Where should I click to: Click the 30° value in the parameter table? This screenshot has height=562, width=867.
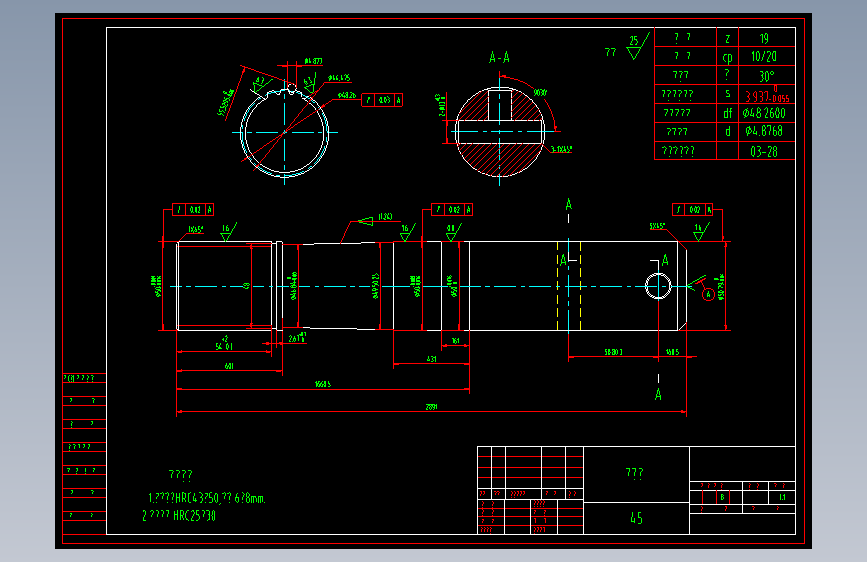(766, 76)
